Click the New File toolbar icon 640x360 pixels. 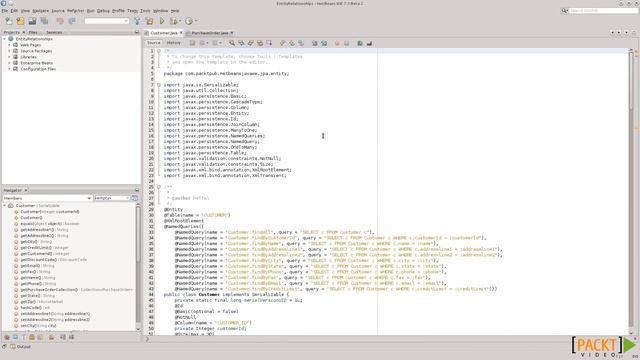(x=9, y=21)
